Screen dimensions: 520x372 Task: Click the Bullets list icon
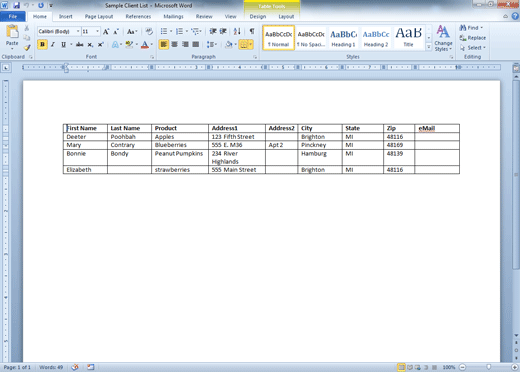(x=164, y=31)
